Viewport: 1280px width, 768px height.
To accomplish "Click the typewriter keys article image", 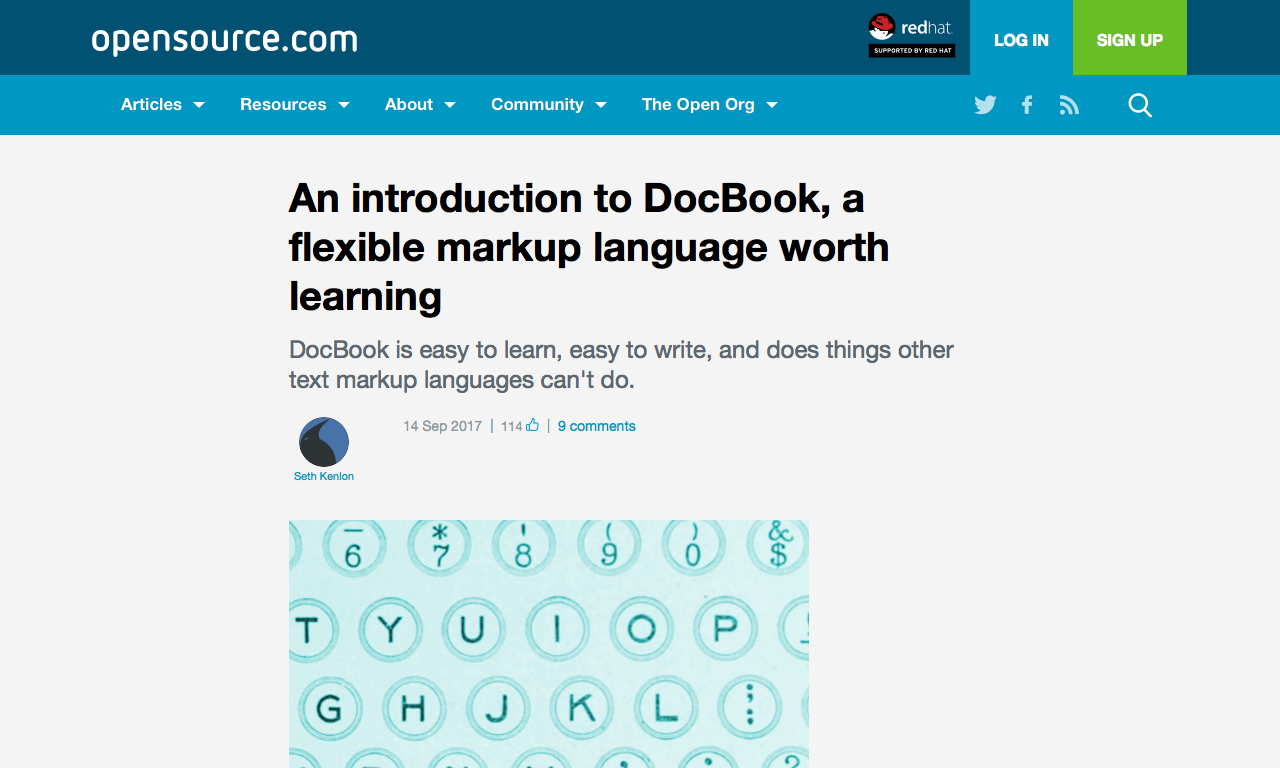I will coord(549,644).
